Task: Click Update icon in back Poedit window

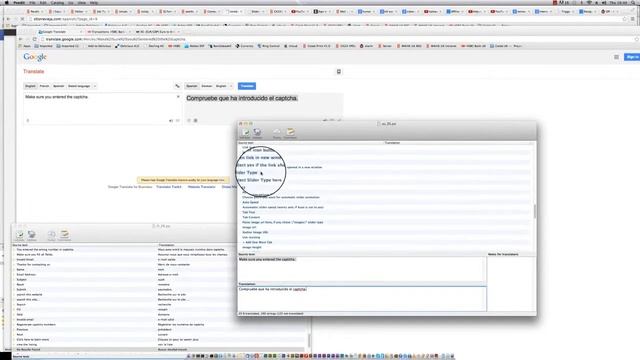Action: (x=31, y=235)
